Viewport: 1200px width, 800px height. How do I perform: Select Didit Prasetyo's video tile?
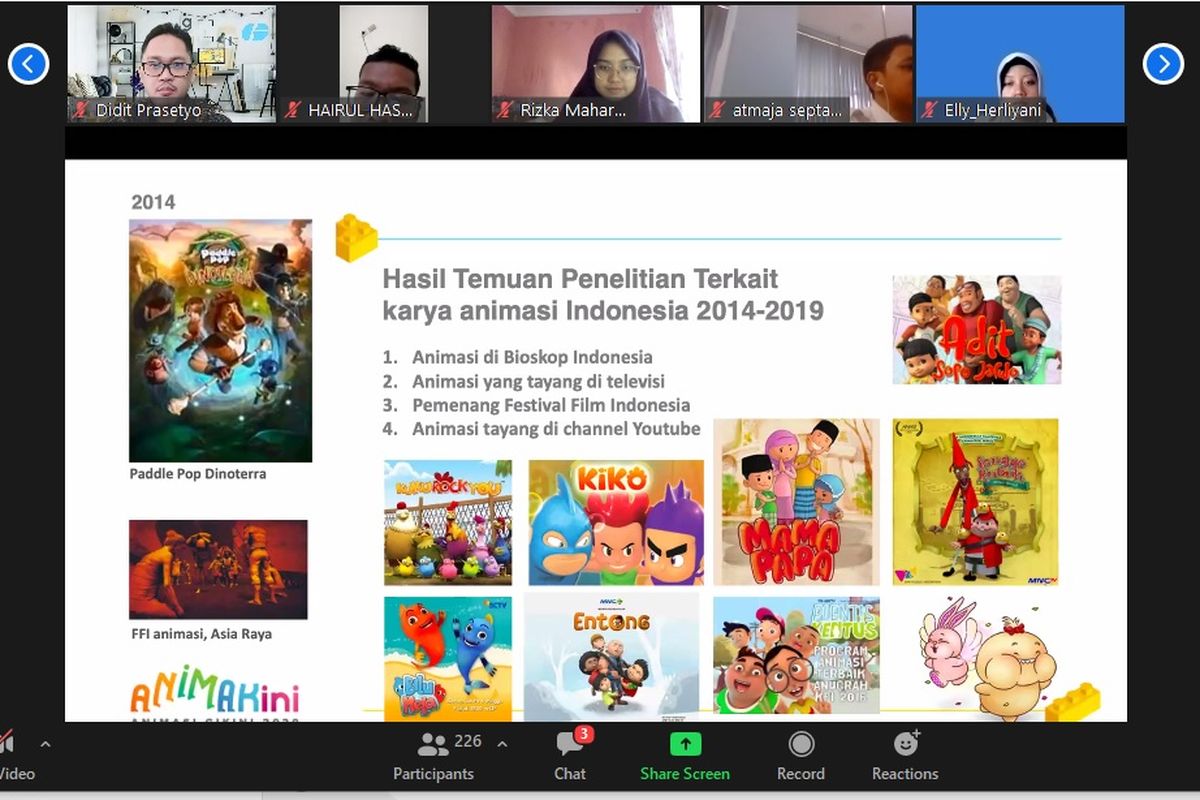coord(171,64)
